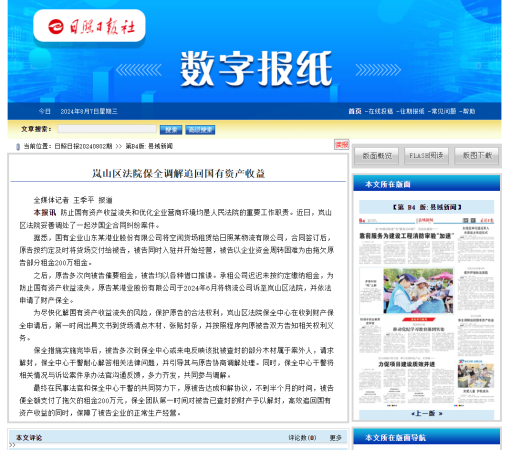The height and width of the screenshot is (450, 510).
Task: Click the 日照日报社 logo
Action: (89, 26)
